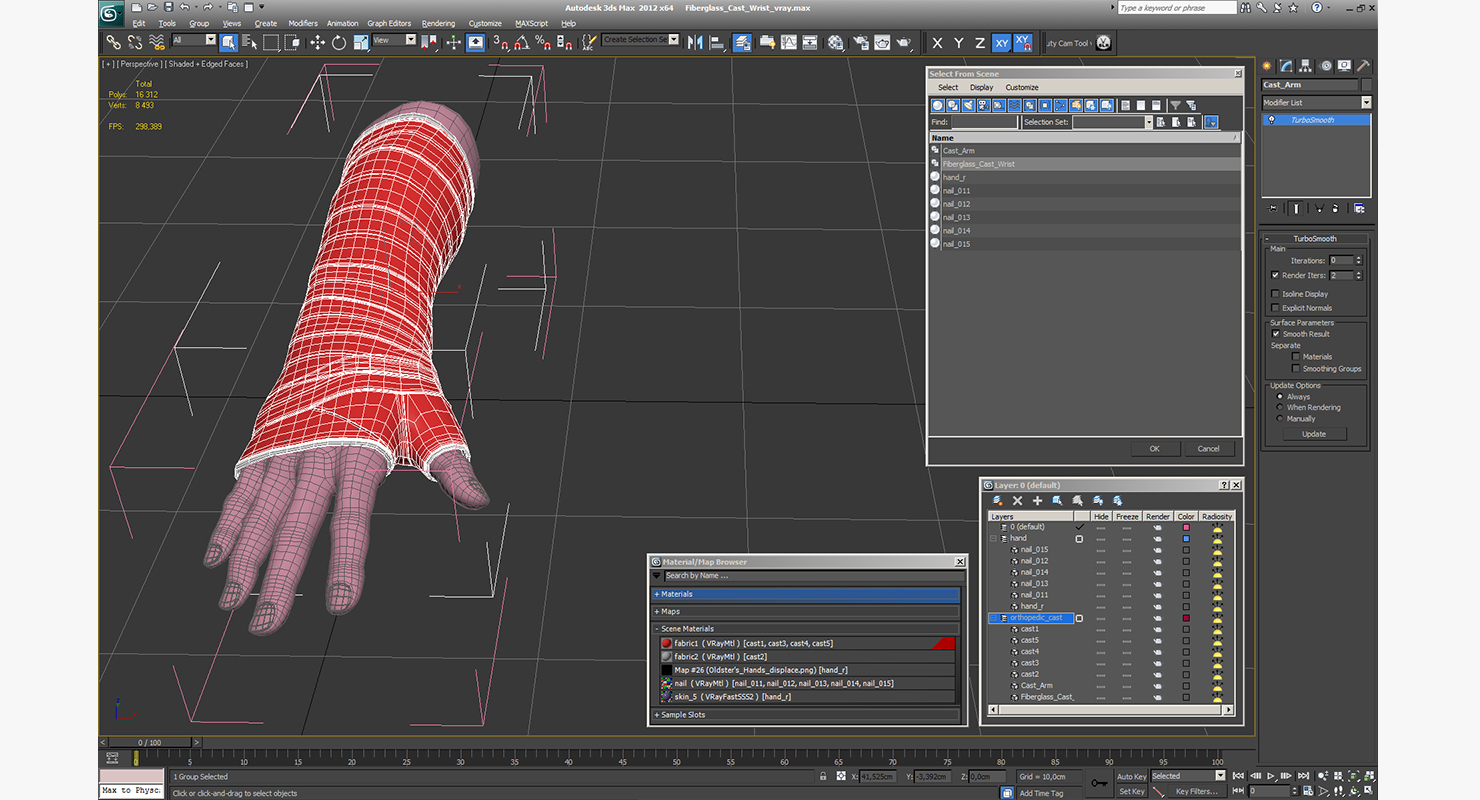Click the Update button in TurboSmooth
The width and height of the screenshot is (1480, 800).
click(1314, 434)
